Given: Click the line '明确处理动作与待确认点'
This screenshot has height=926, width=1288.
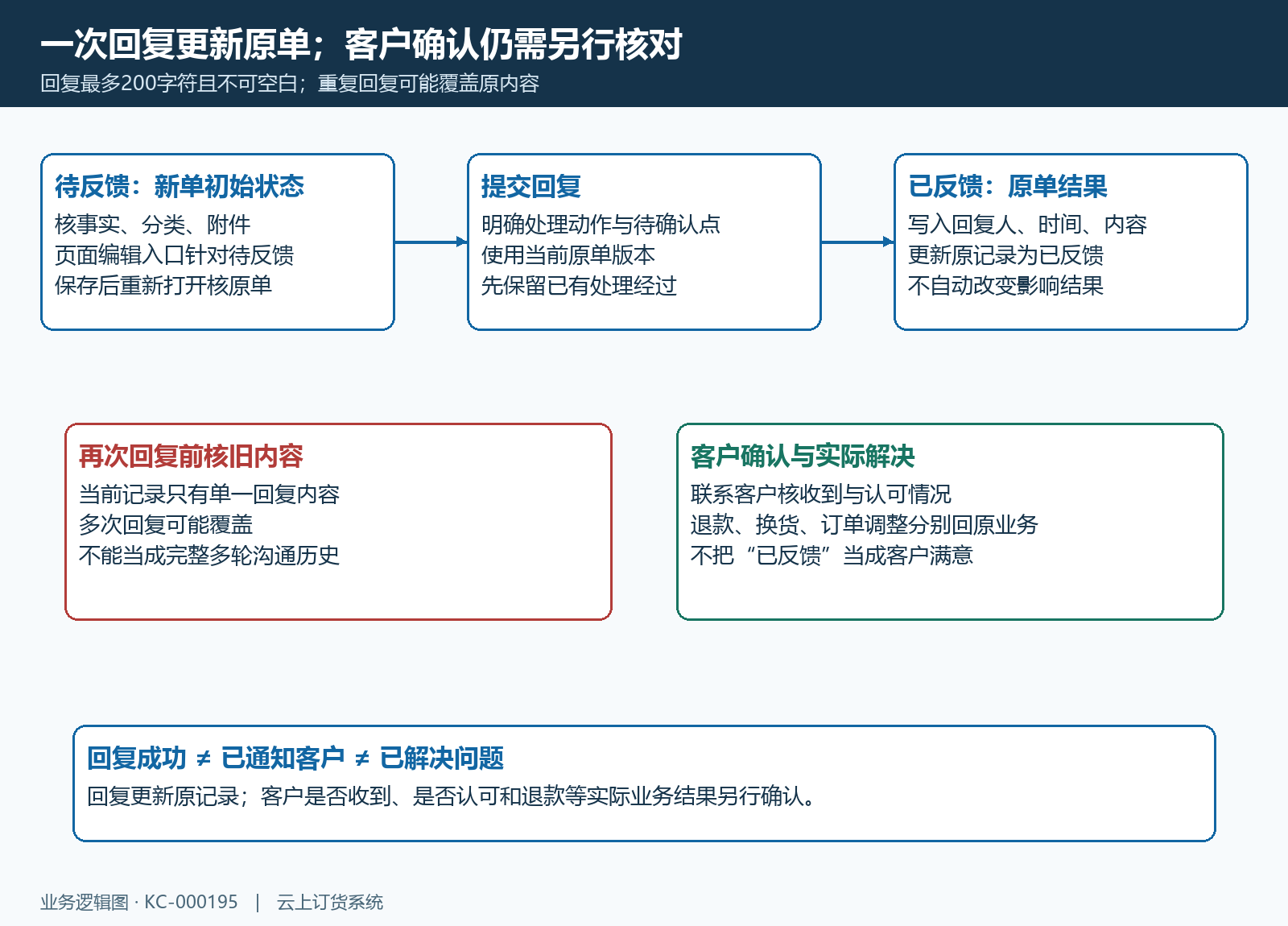Looking at the screenshot, I should click(x=601, y=225).
